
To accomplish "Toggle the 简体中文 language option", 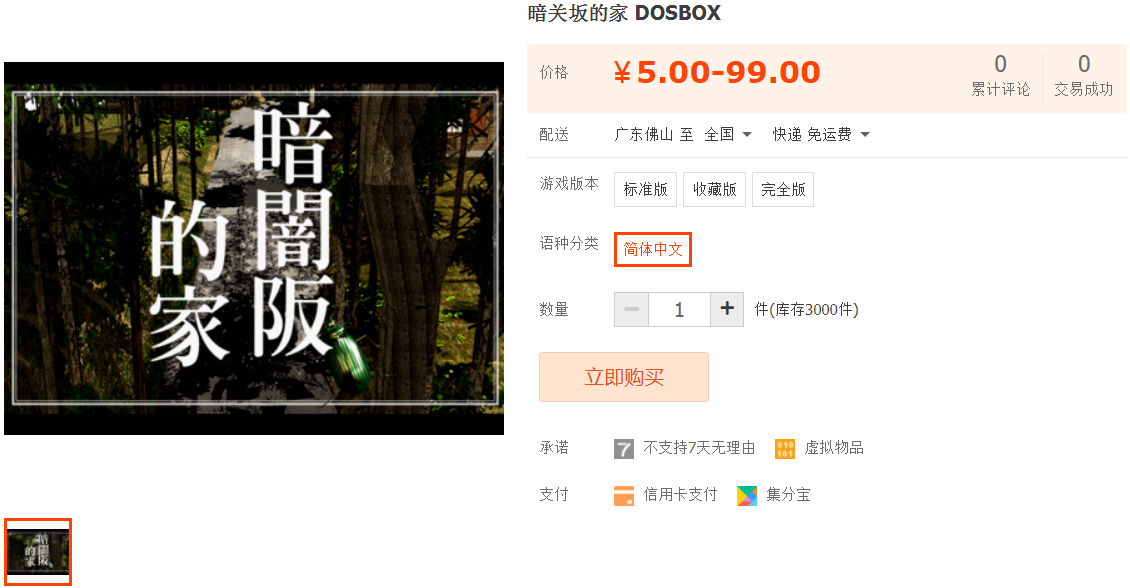I will tap(653, 249).
